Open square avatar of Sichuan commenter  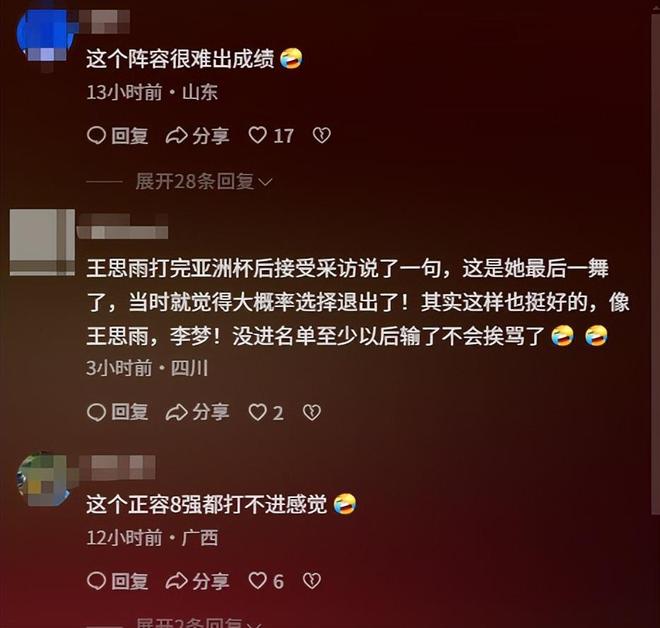pyautogui.click(x=42, y=242)
